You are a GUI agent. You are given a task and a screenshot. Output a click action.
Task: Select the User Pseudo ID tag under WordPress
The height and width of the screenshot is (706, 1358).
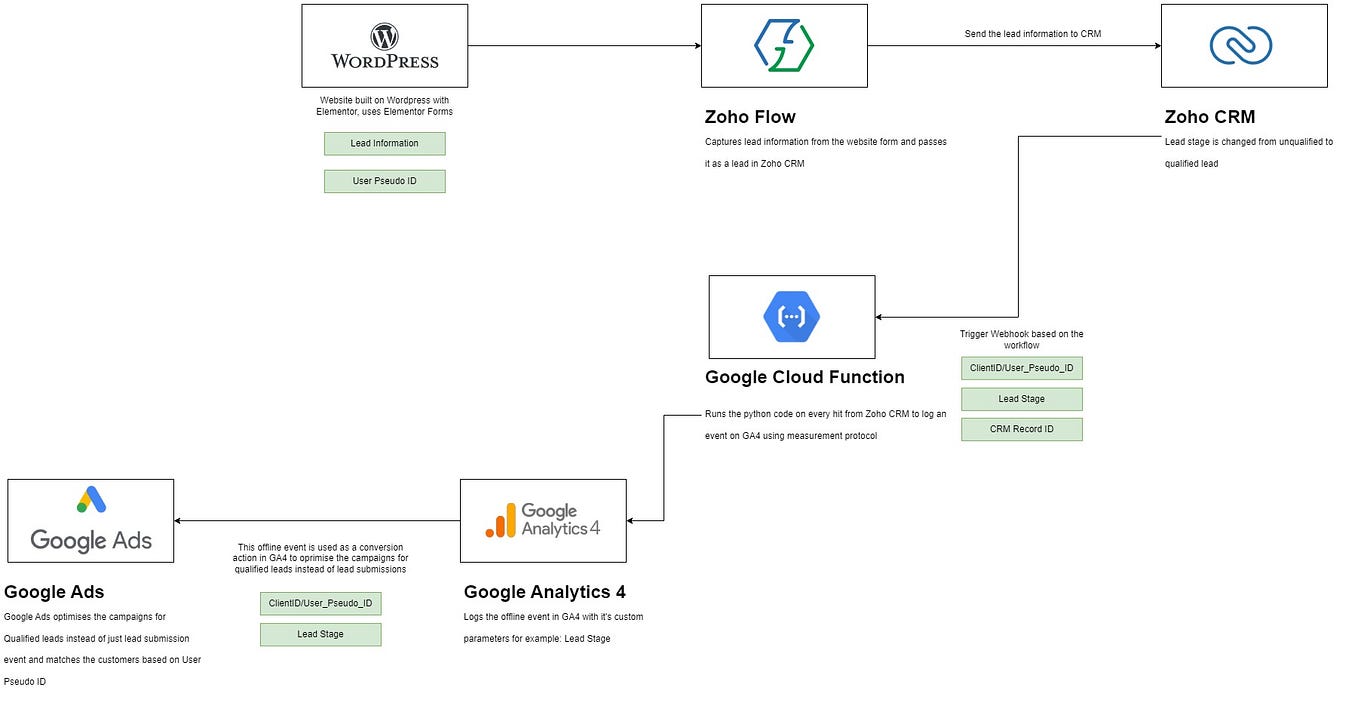click(x=384, y=181)
